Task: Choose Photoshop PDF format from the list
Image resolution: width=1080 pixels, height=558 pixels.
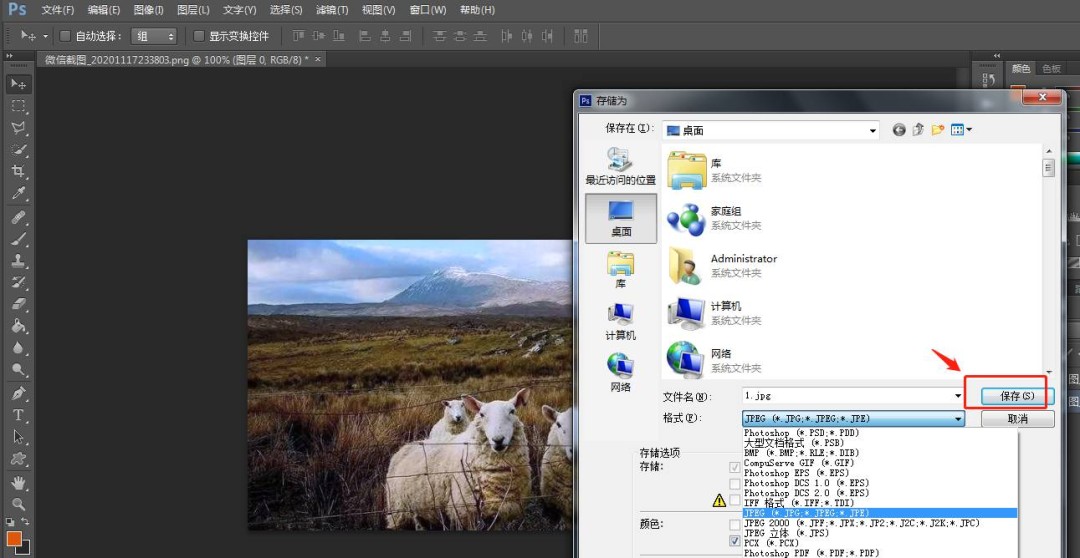Action: point(809,553)
